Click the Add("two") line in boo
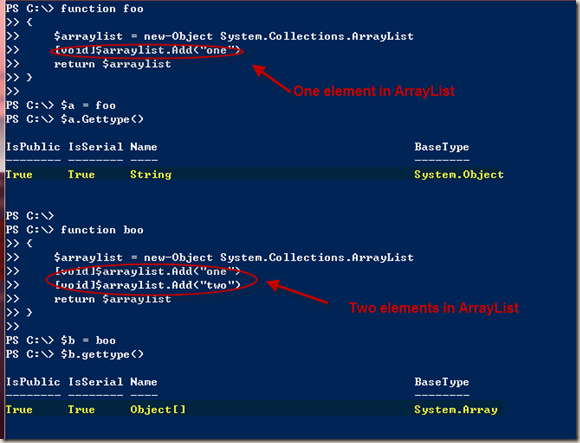 147,285
